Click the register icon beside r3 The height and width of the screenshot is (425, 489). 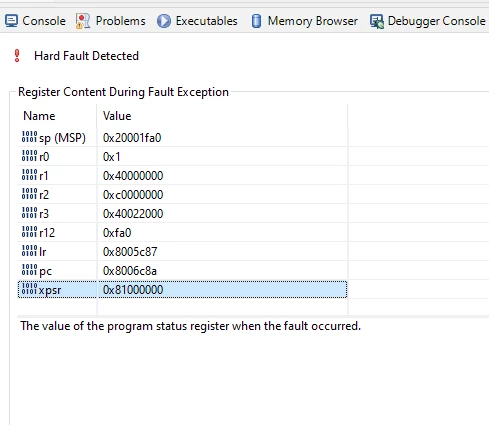[29, 213]
